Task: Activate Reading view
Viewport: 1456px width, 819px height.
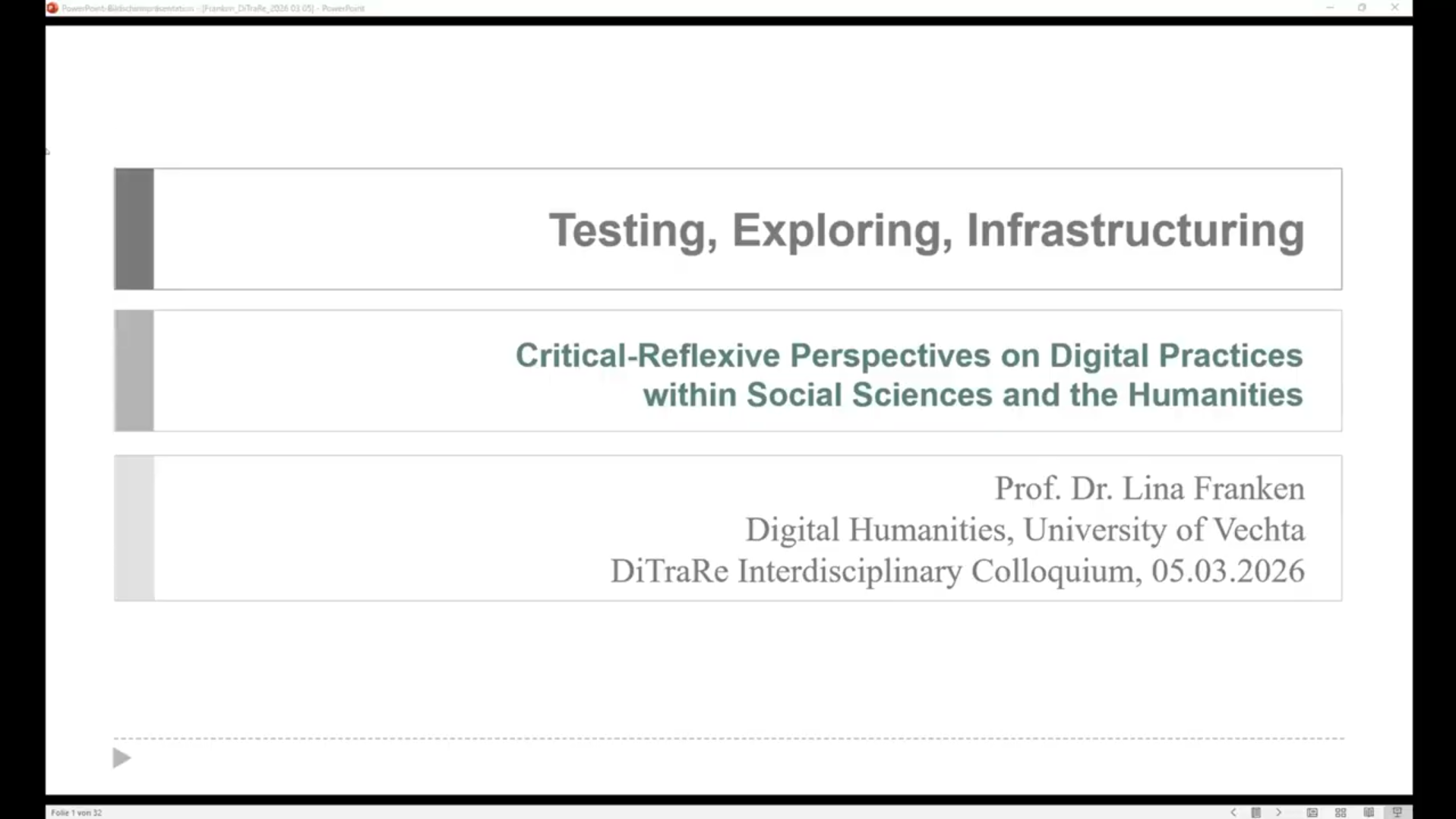Action: click(1369, 811)
